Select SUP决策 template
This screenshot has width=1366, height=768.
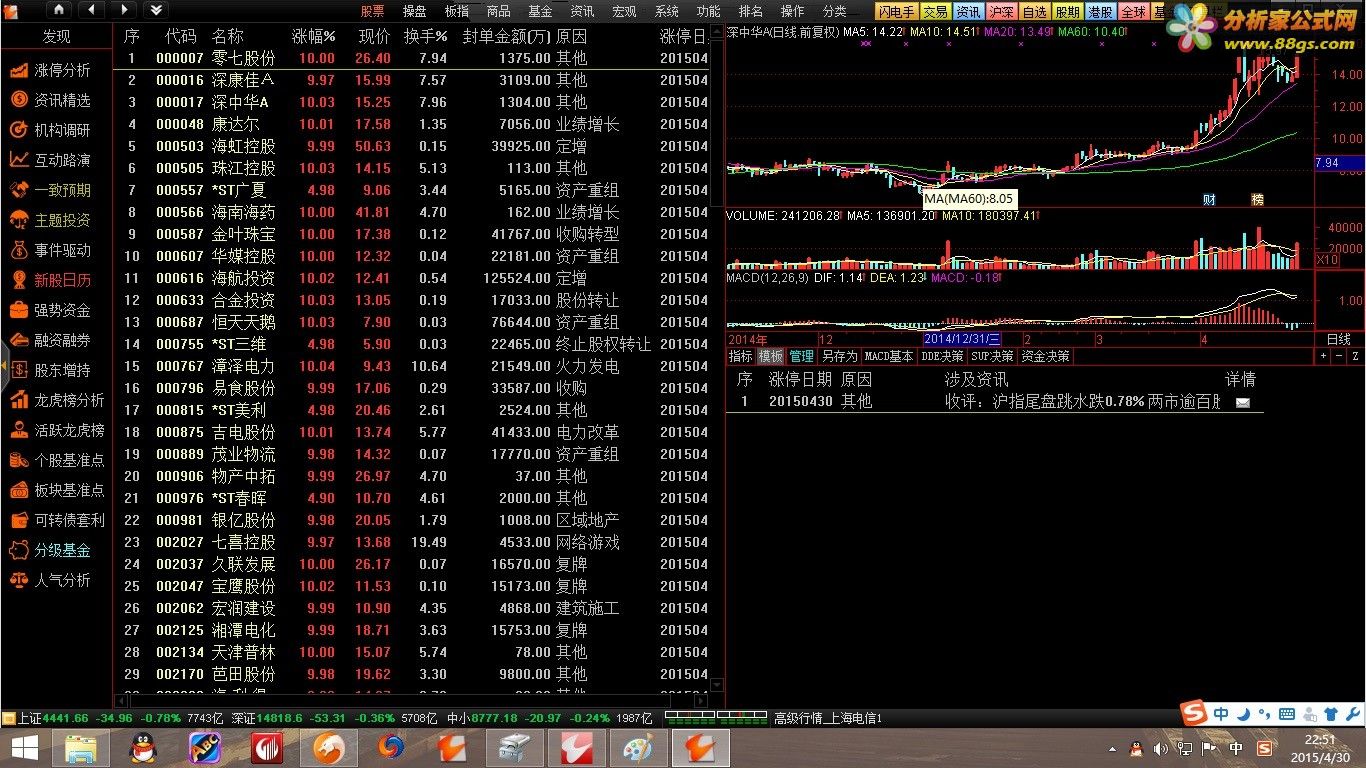(994, 356)
